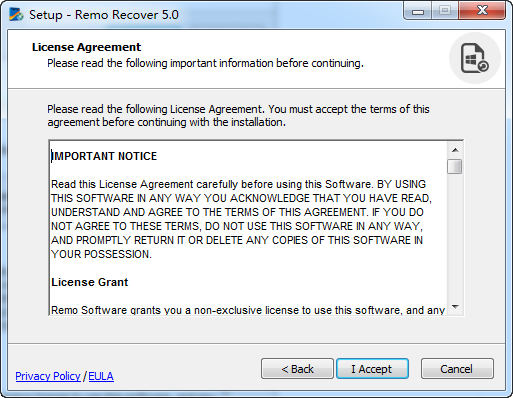Click the license scrollbar up arrow
Viewport: 513px width, 398px height.
(455, 150)
